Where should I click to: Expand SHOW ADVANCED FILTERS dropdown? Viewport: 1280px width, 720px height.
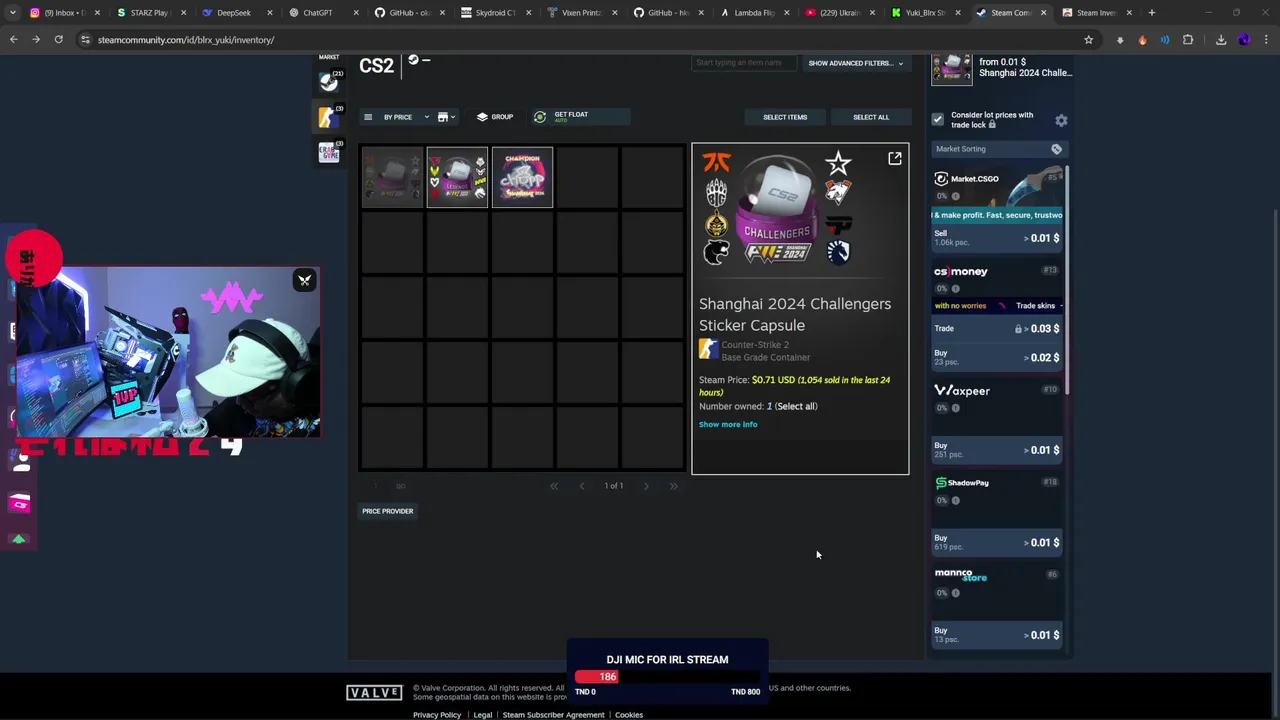856,63
